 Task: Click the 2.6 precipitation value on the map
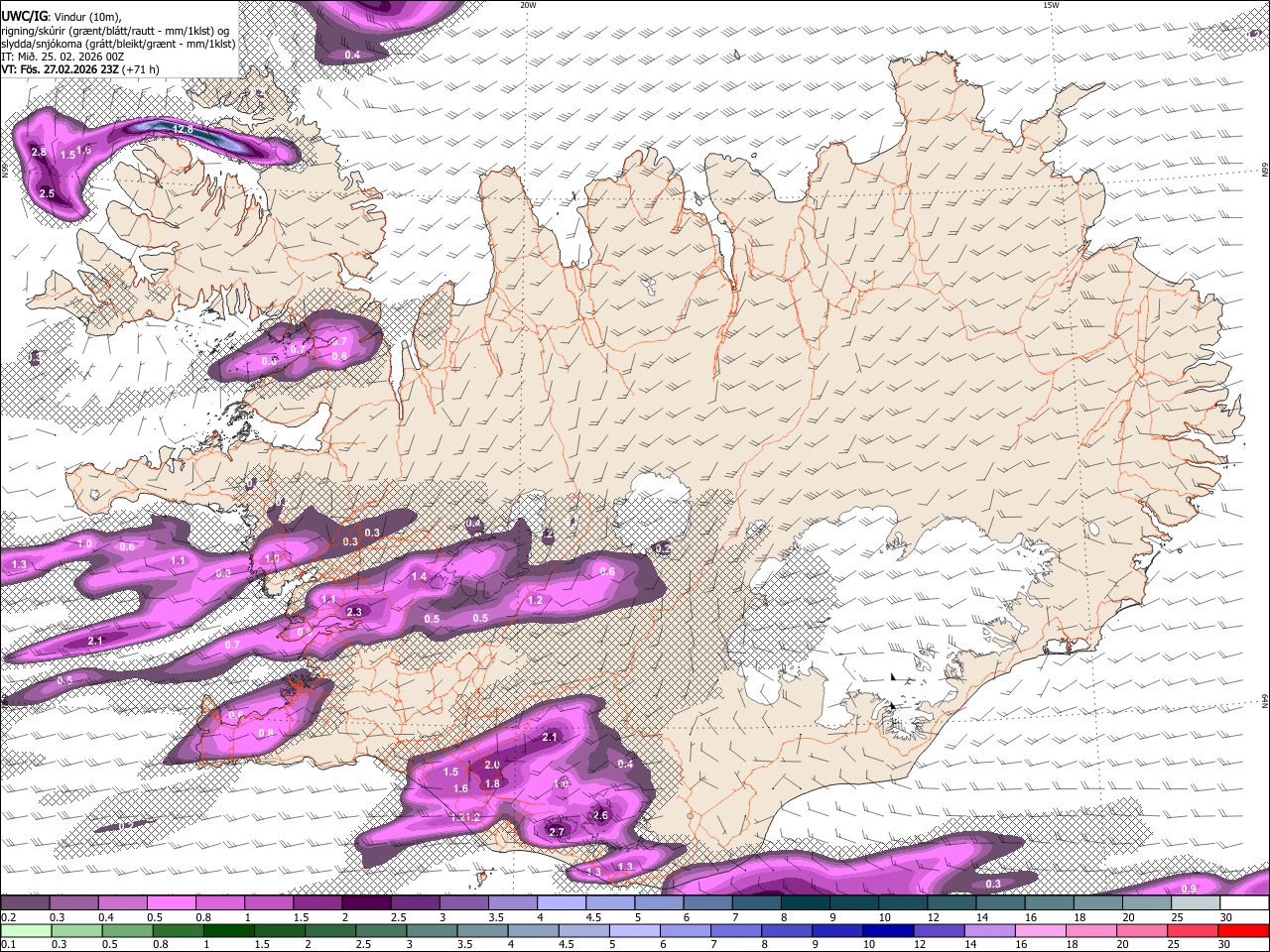click(x=599, y=816)
